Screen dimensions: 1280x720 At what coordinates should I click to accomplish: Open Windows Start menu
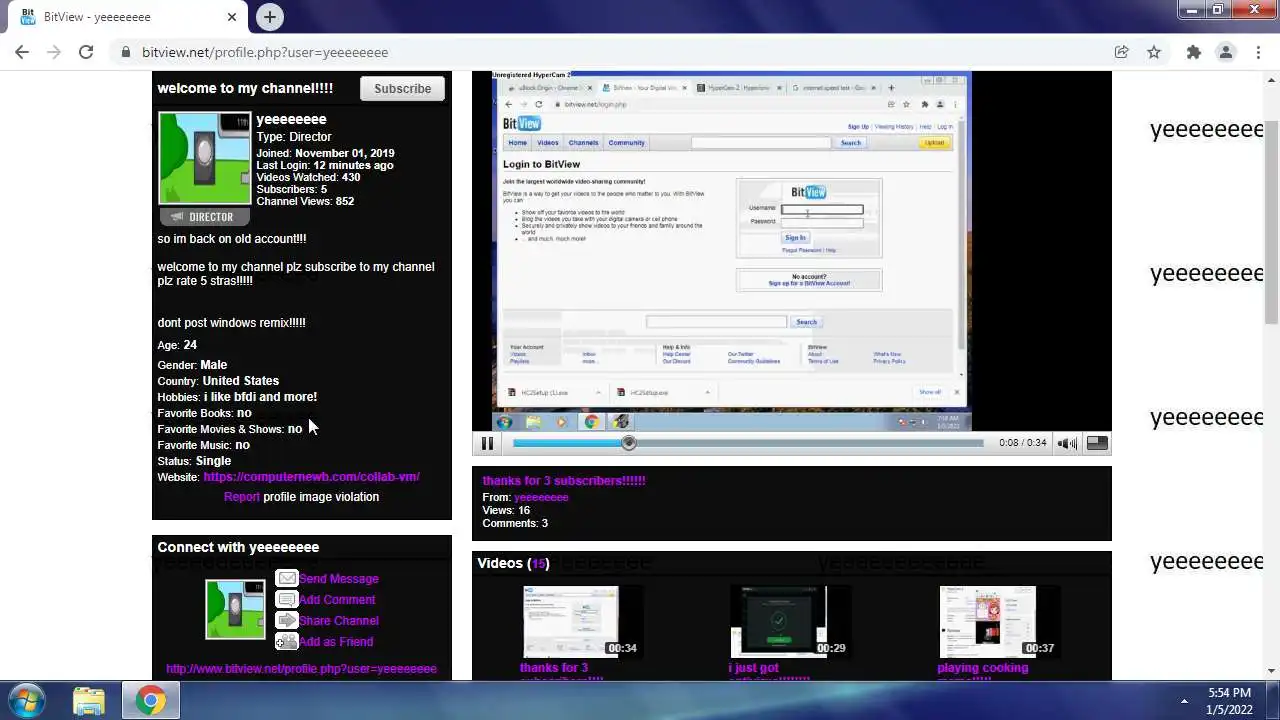27,700
